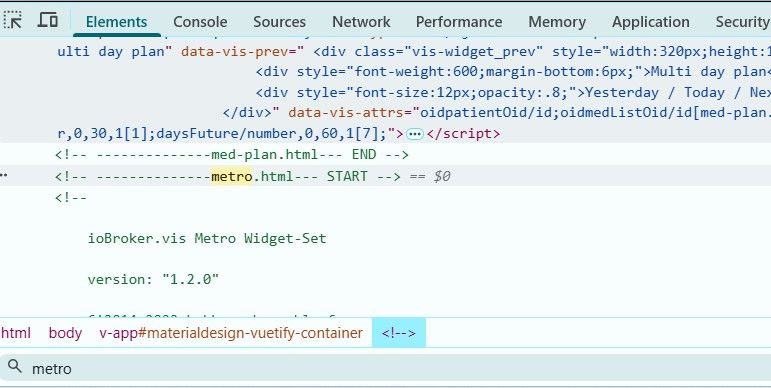771x388 pixels.
Task: Select the html breadcrumb
Action: [x=16, y=333]
